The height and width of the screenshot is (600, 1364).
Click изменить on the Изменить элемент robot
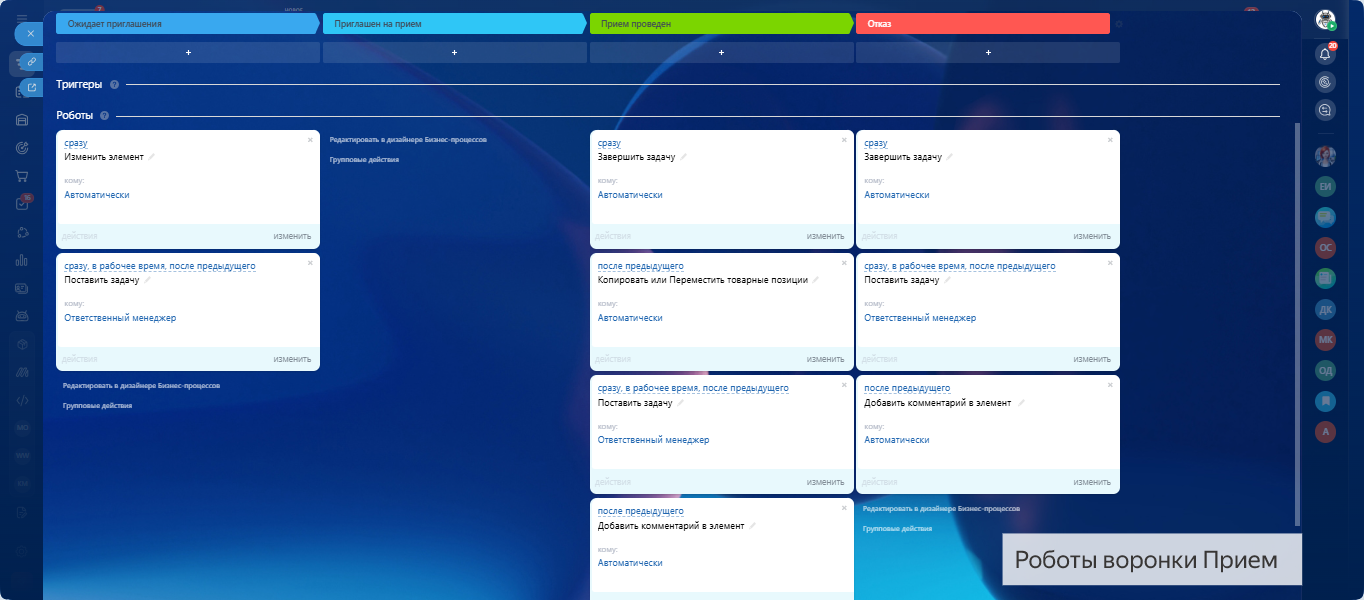292,237
